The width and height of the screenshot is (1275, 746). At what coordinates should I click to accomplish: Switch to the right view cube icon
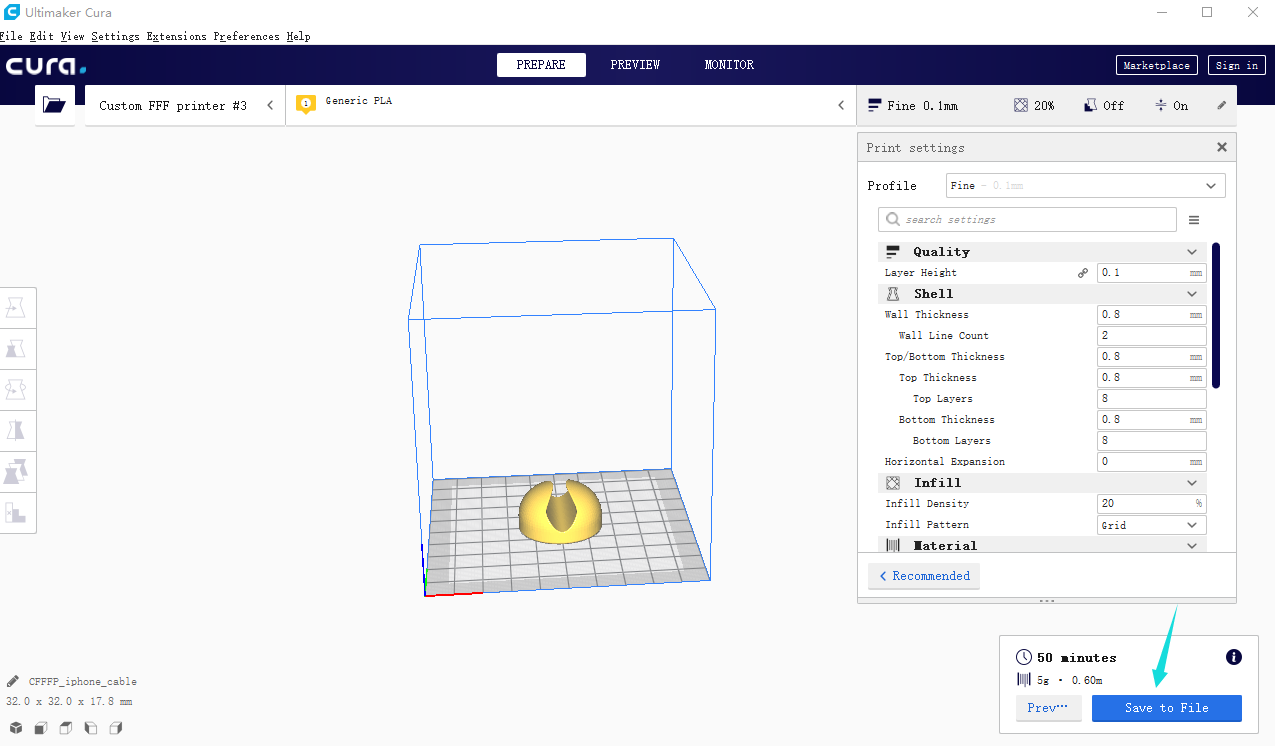tap(116, 728)
